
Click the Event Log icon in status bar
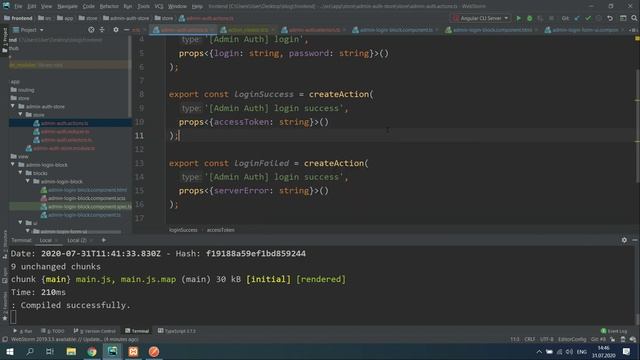tap(603, 331)
